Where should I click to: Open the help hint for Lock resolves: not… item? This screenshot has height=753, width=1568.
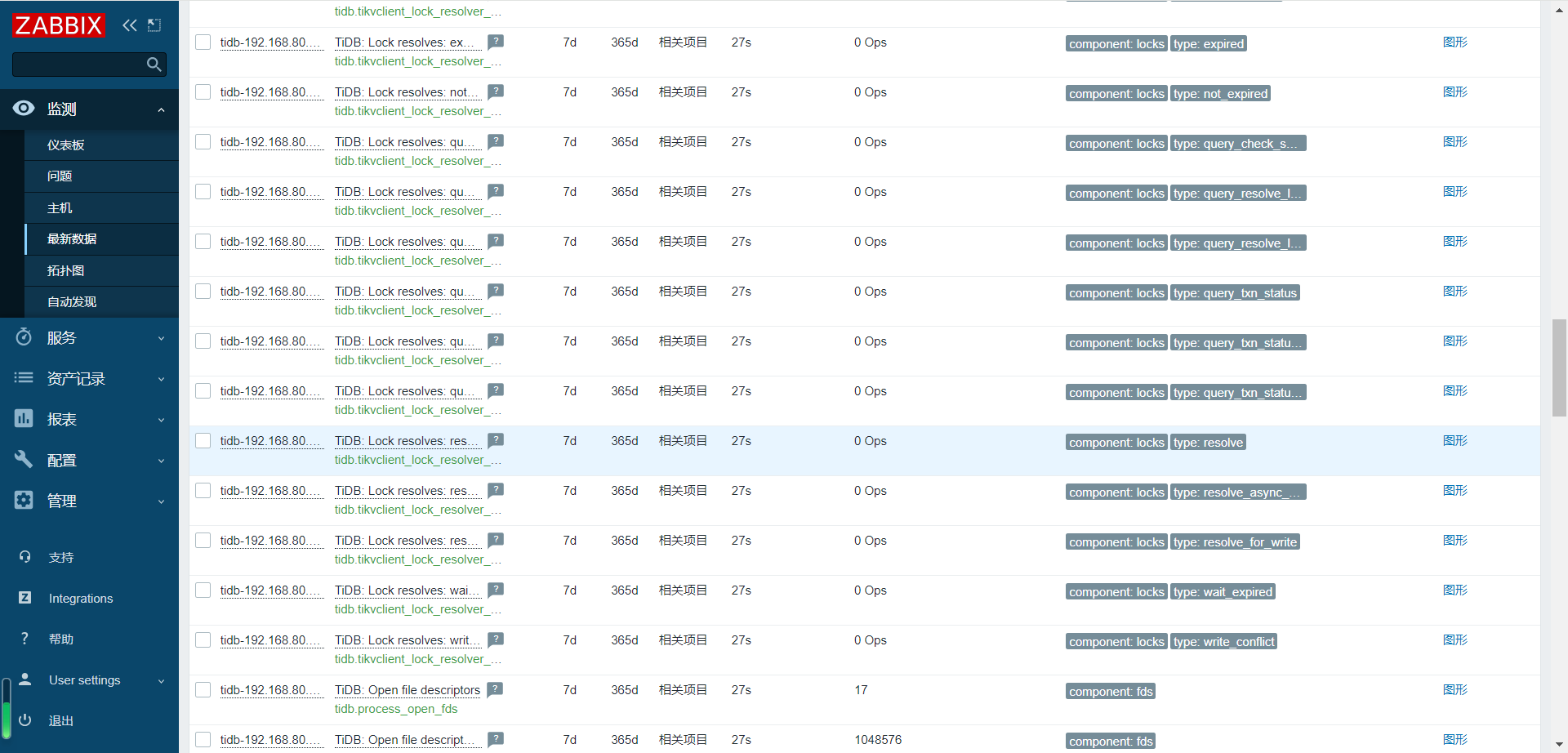tap(496, 91)
